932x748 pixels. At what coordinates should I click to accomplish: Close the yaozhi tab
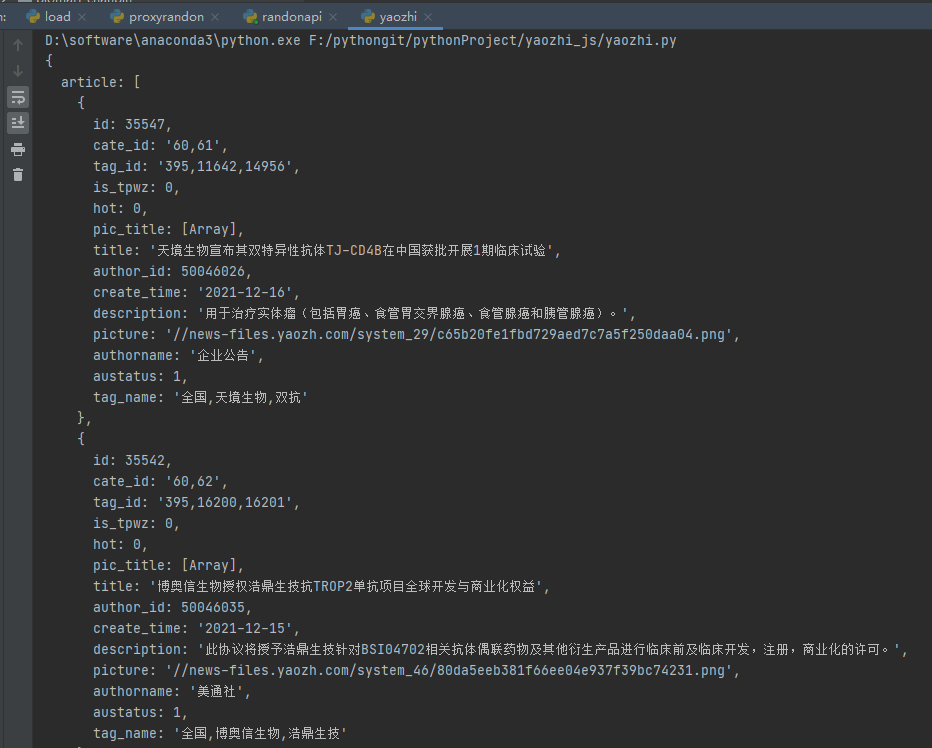(x=428, y=17)
